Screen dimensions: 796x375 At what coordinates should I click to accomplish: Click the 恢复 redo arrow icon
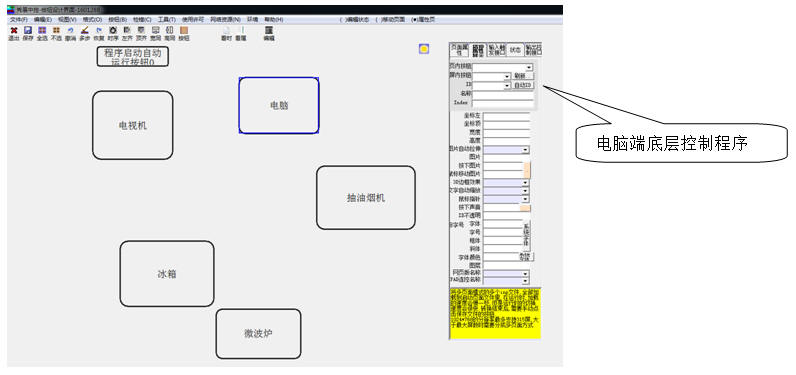point(99,30)
